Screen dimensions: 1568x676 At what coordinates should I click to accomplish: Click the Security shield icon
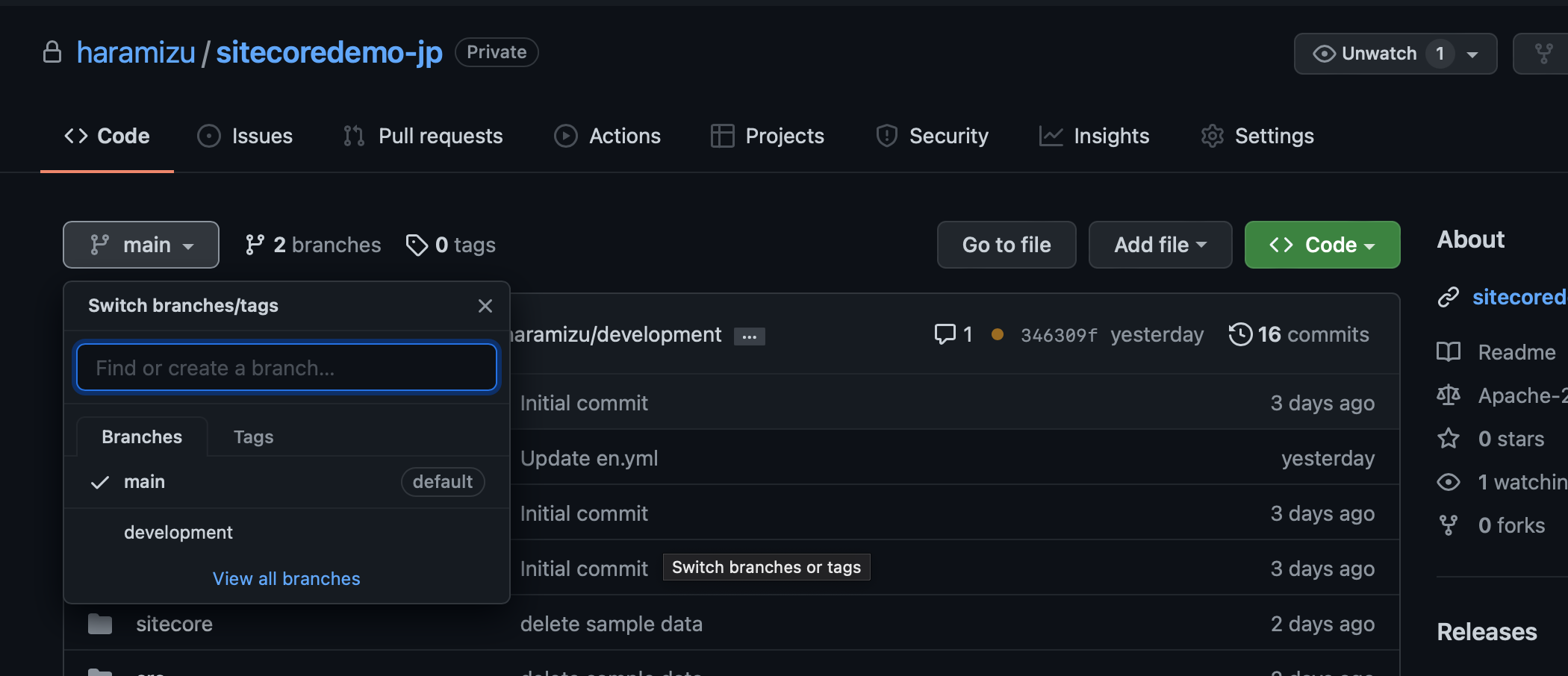tap(886, 136)
